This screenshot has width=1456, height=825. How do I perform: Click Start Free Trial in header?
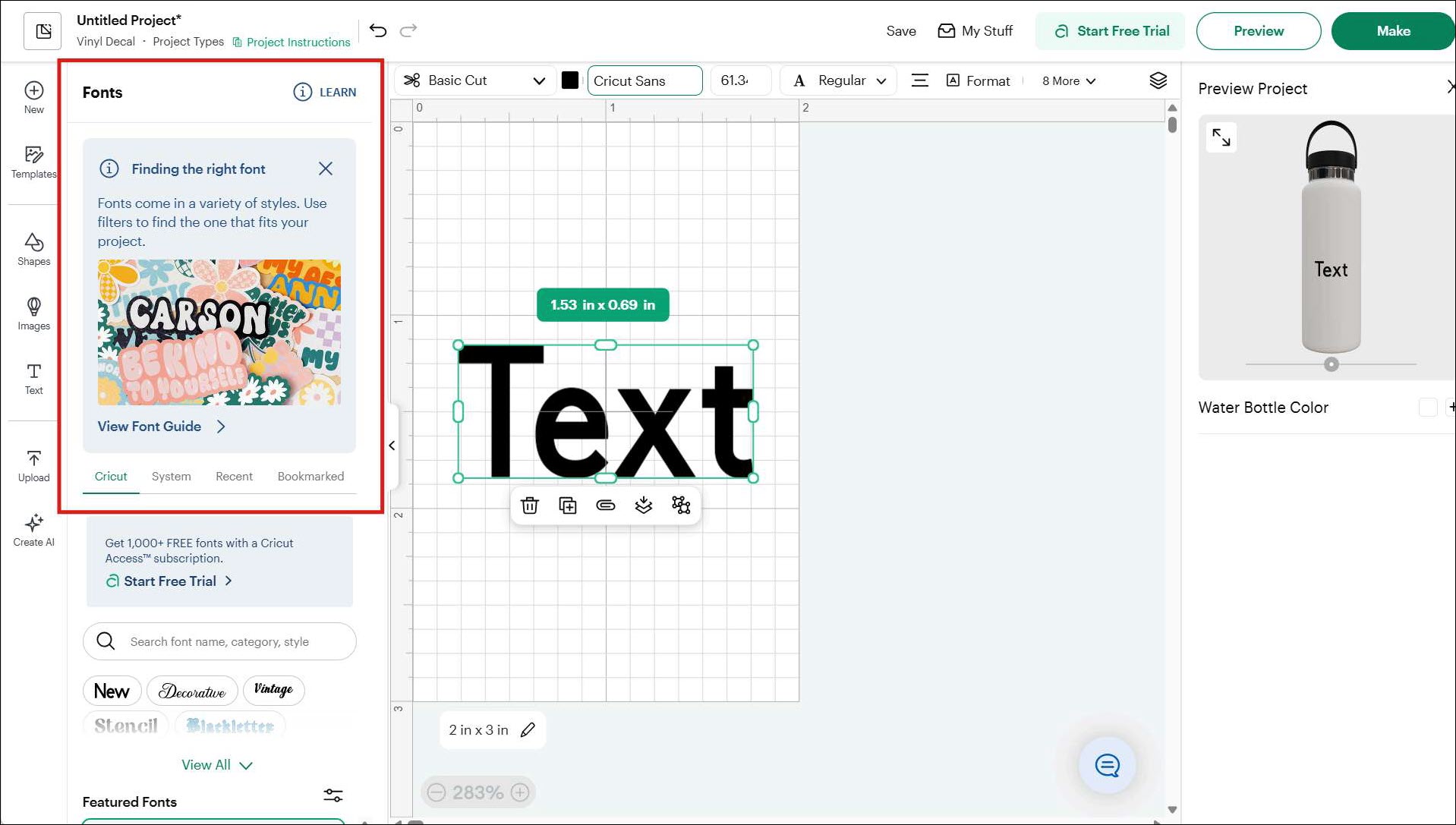coord(1111,31)
